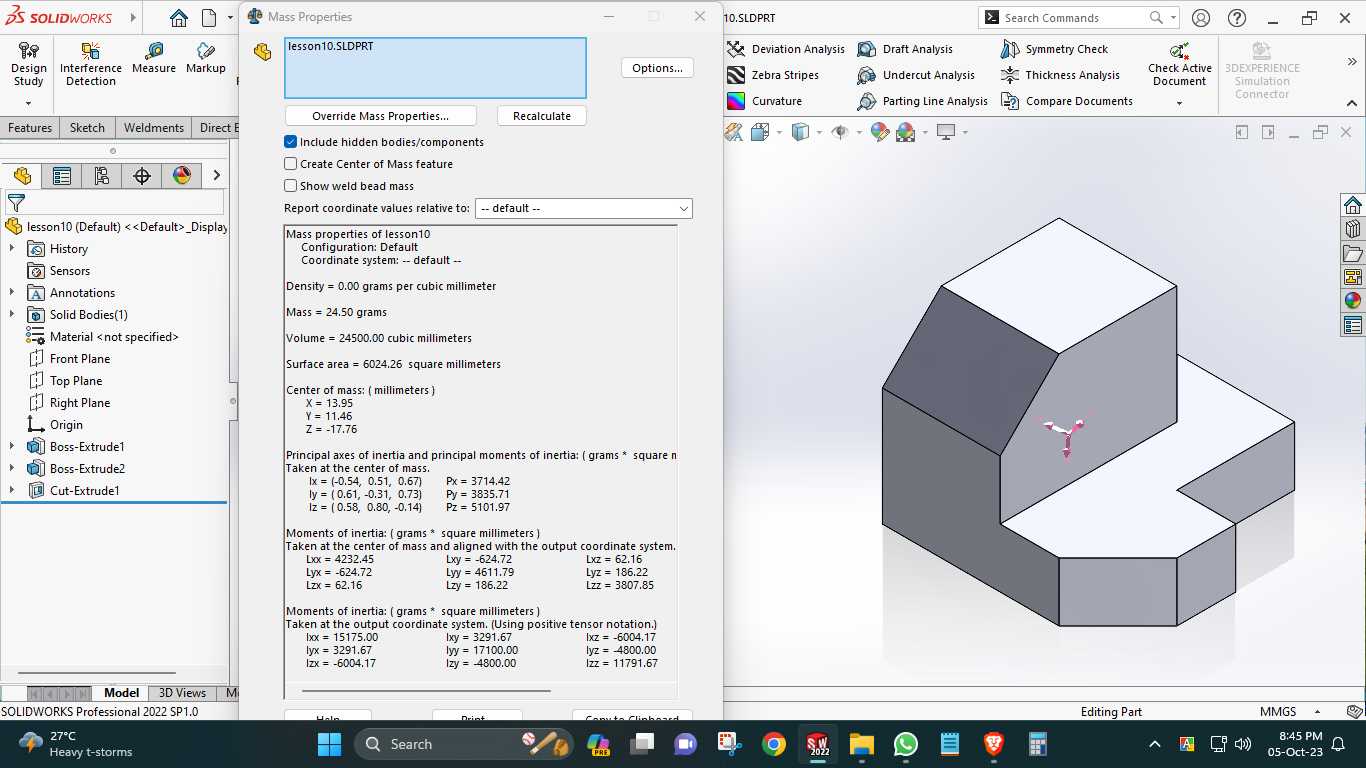Open Compare Documents tool

point(1067,101)
